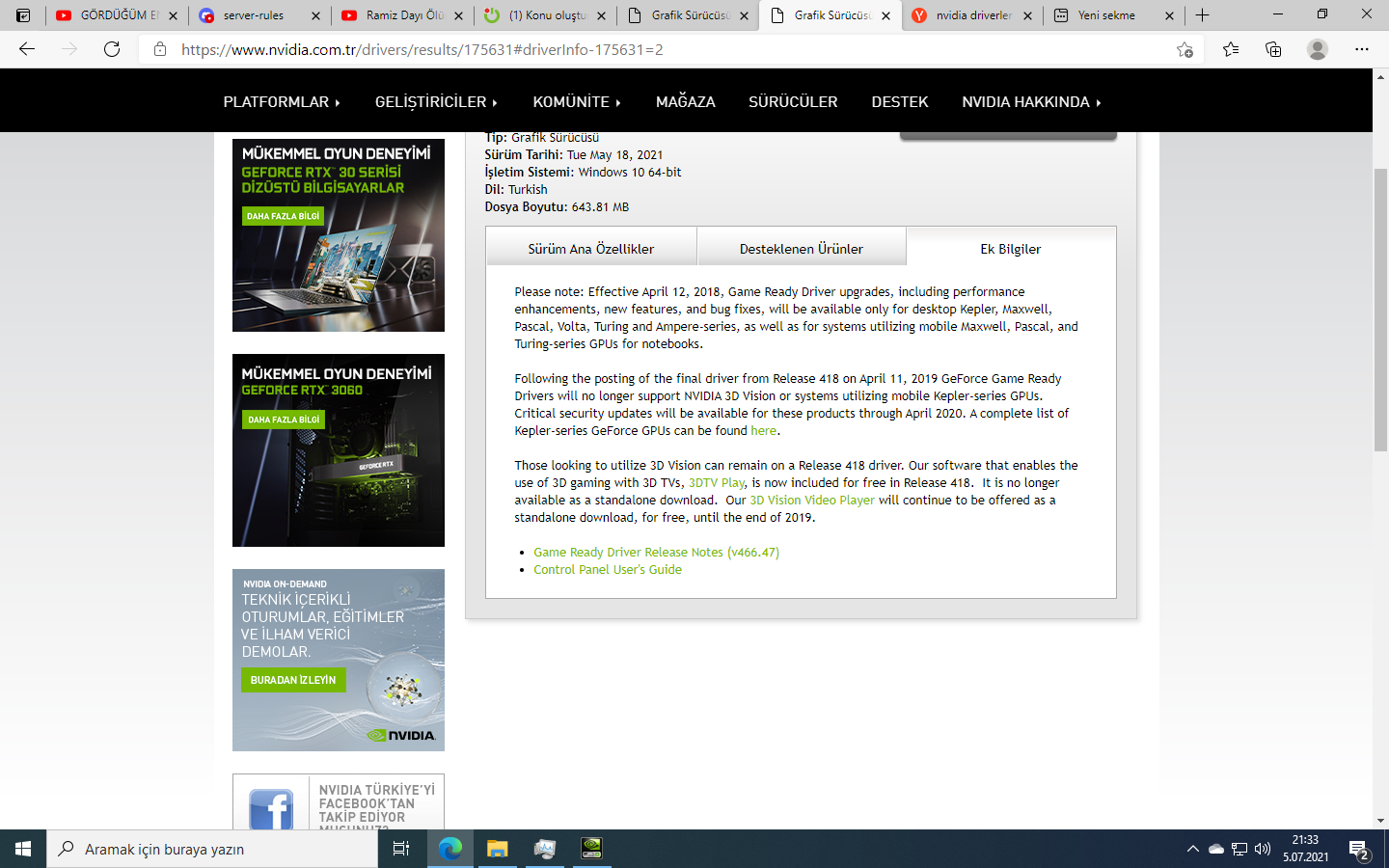Screen dimensions: 1389x868
Task: Click the BURADAN İZLEYİN button
Action: pos(293,680)
